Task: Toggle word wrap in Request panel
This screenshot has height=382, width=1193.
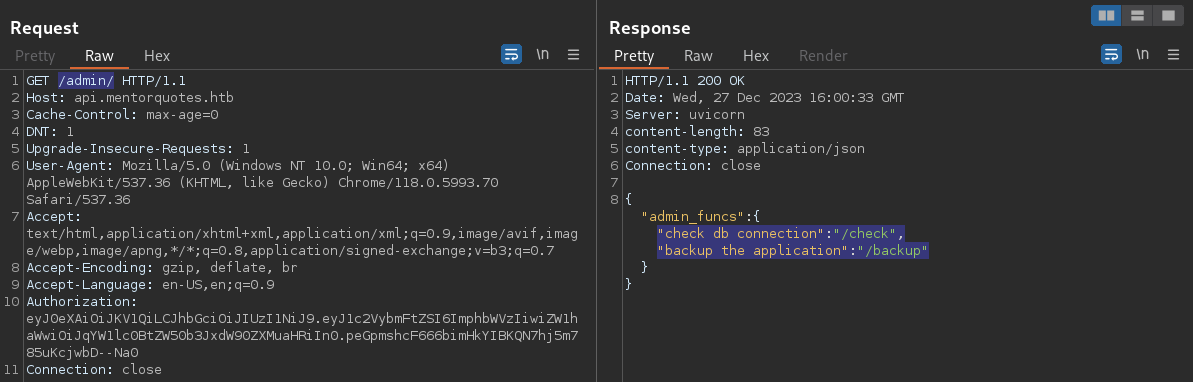Action: coord(511,55)
